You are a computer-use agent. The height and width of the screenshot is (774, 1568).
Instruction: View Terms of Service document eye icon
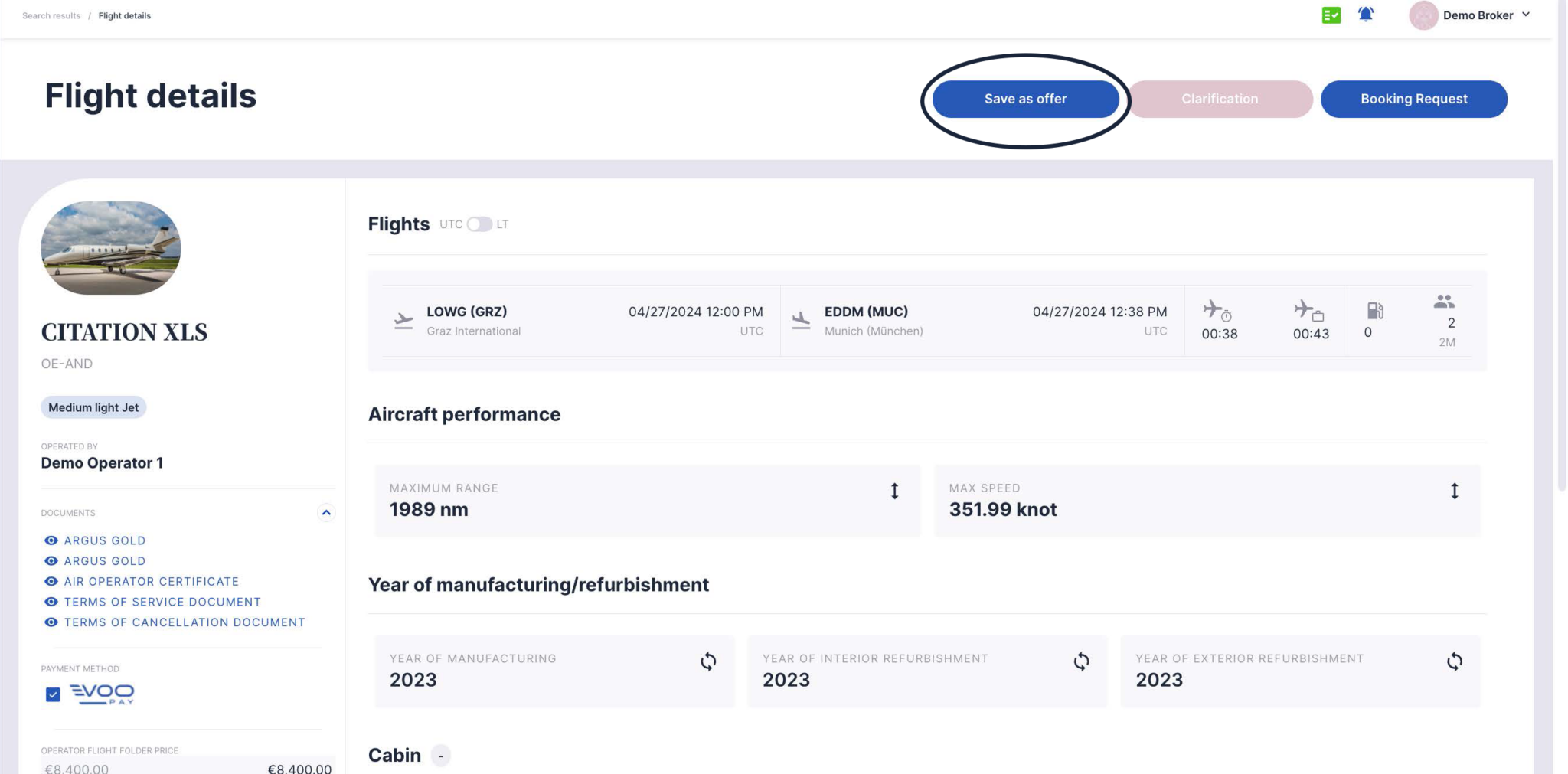tap(51, 603)
